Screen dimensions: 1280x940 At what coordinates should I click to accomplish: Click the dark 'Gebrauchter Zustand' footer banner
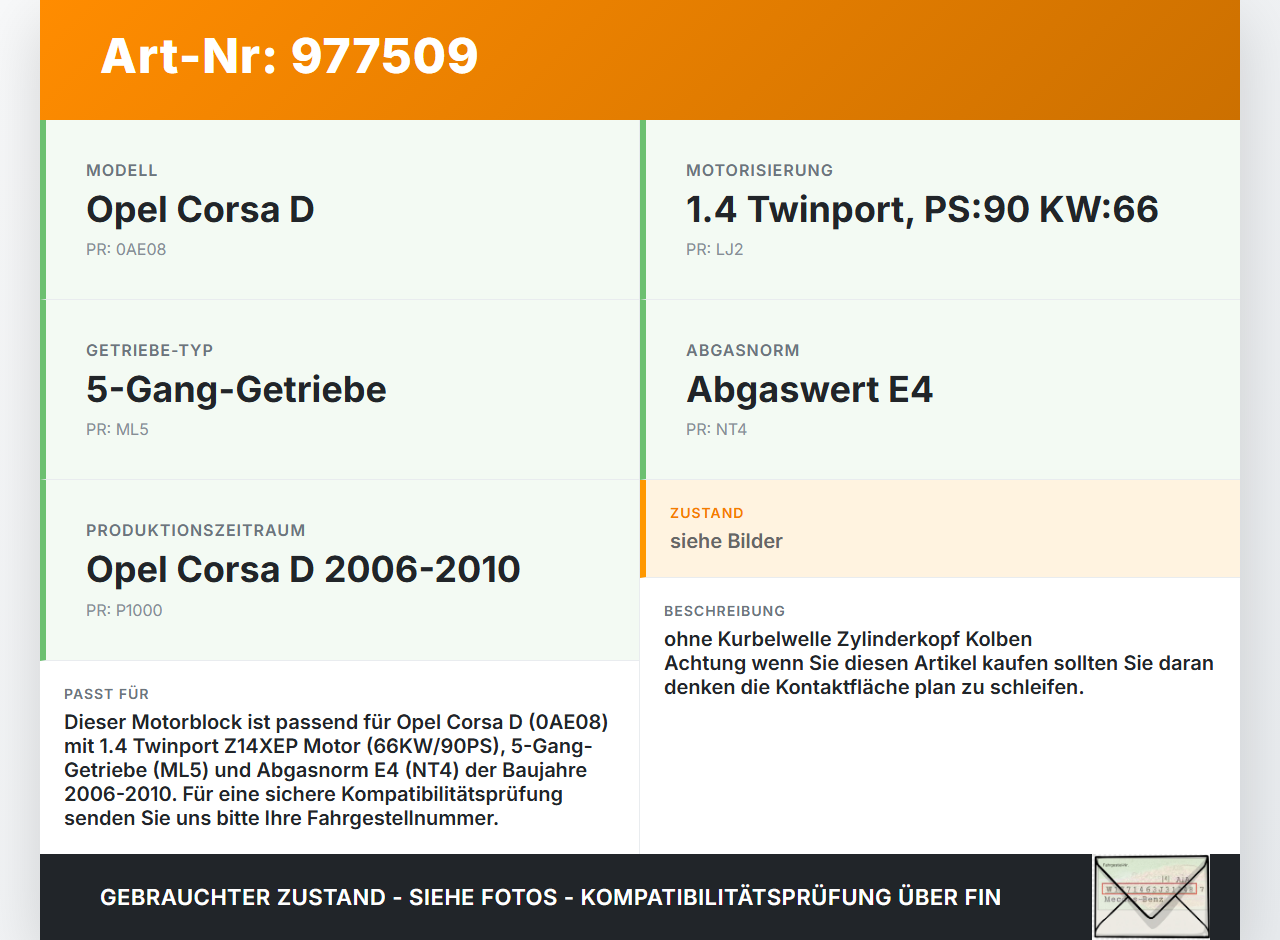point(550,897)
